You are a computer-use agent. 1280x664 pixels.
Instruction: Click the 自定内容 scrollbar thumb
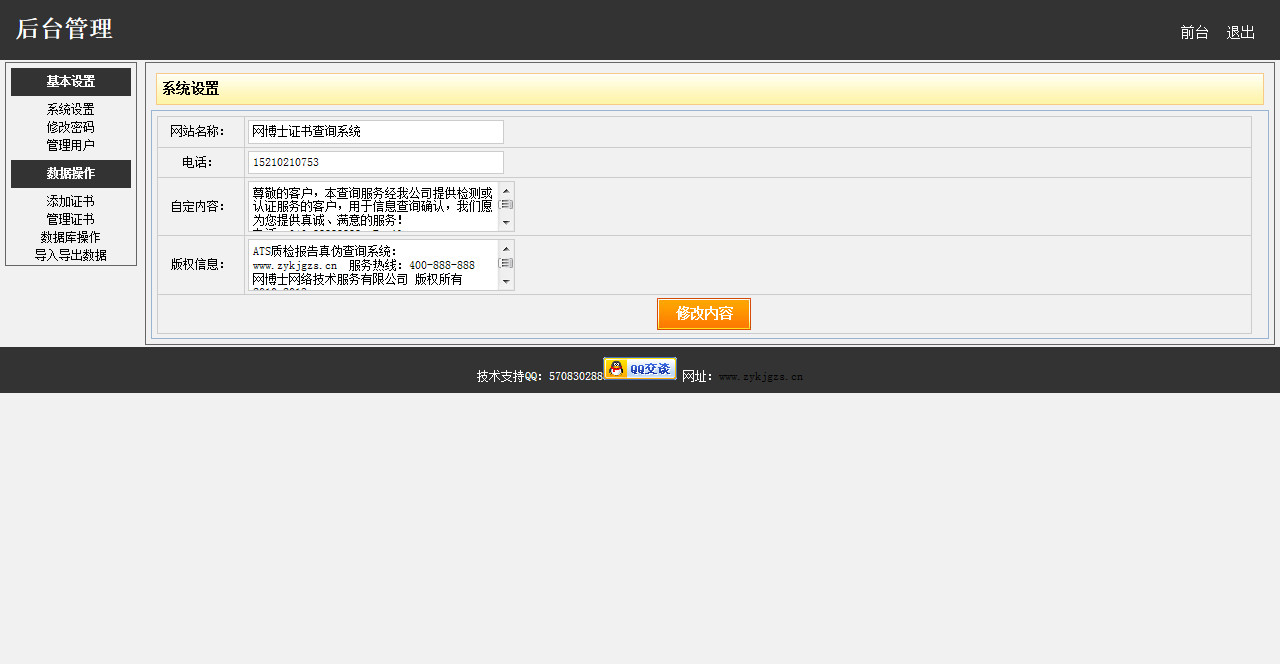(x=506, y=204)
